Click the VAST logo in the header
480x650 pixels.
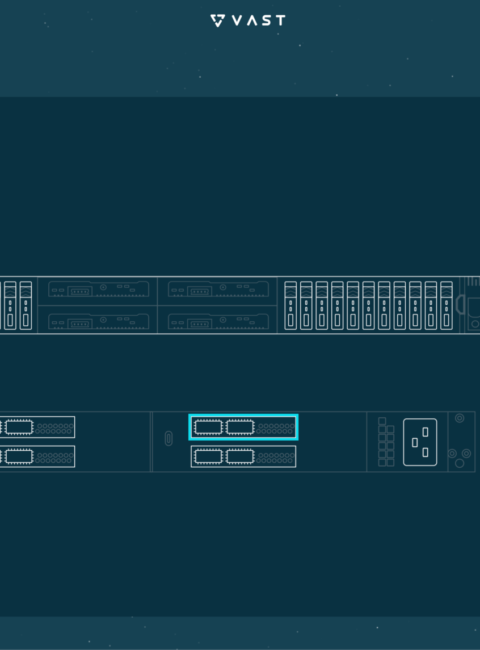(248, 20)
